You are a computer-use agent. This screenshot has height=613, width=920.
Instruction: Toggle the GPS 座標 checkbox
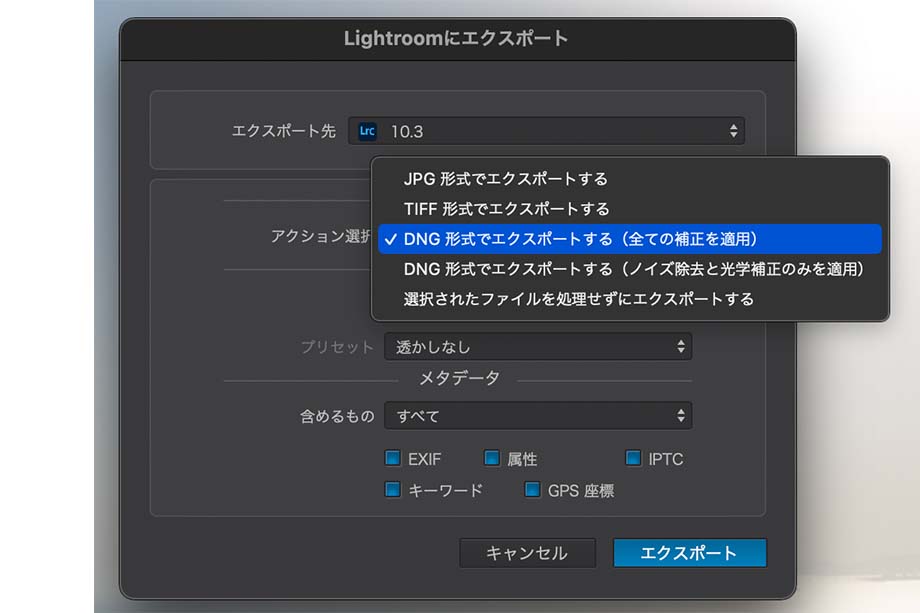coord(532,489)
